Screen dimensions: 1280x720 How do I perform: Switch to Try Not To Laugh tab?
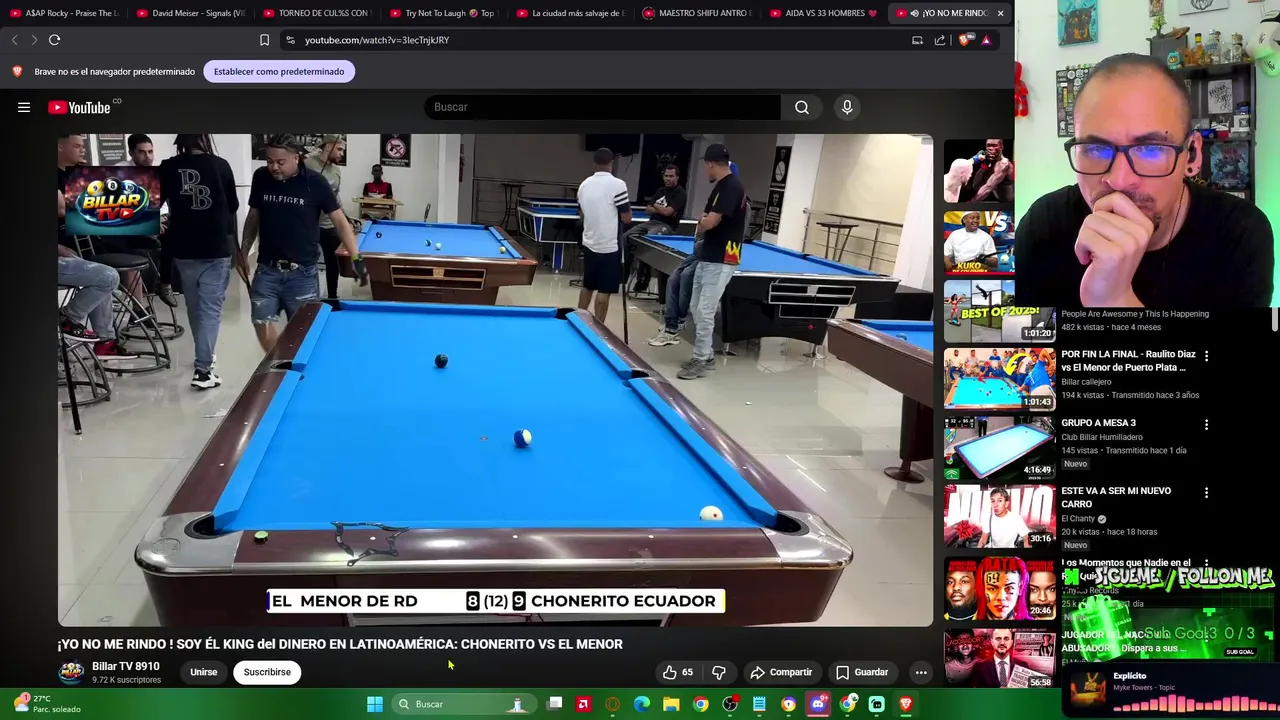443,13
